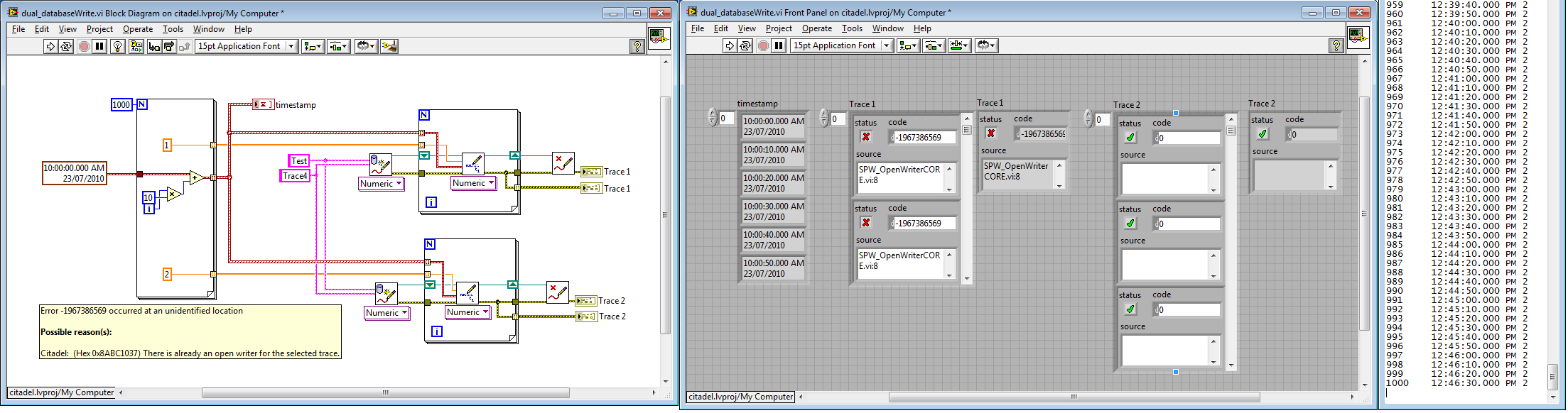
Task: Toggle Highlight Execution lightbulb
Action: click(x=118, y=46)
